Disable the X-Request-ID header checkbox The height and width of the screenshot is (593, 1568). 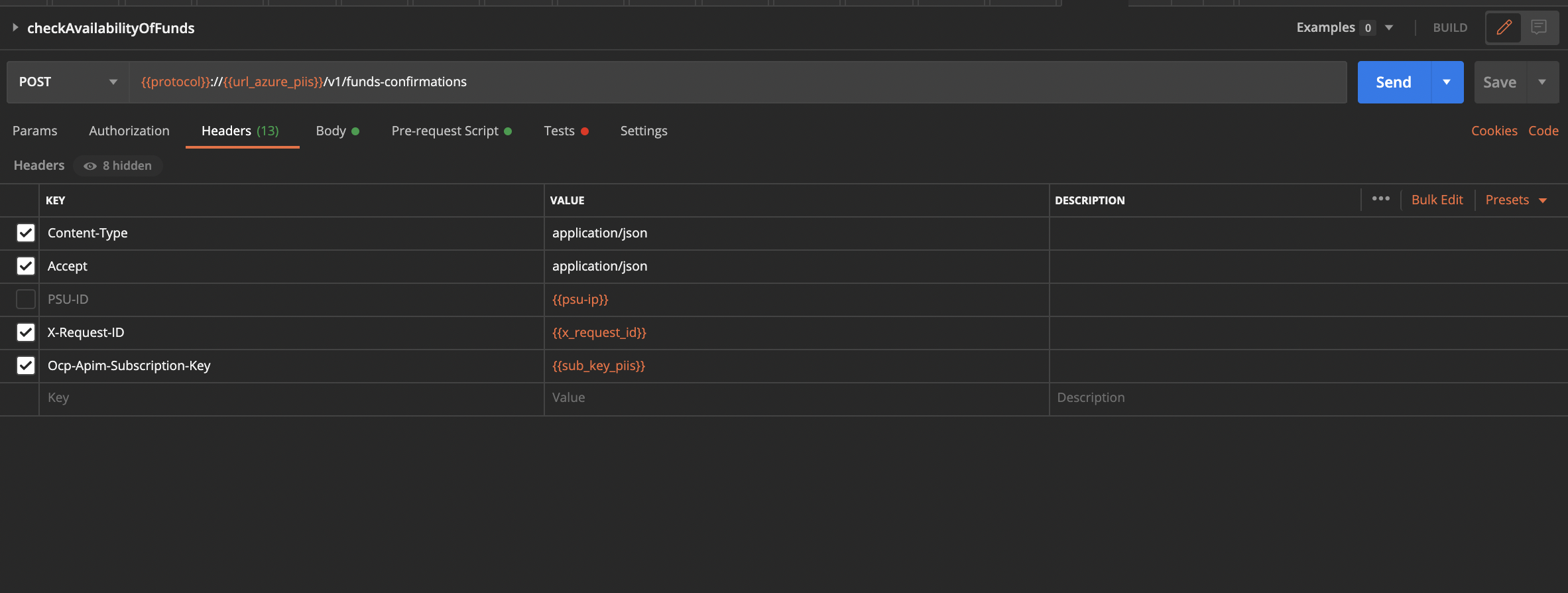pyautogui.click(x=26, y=332)
